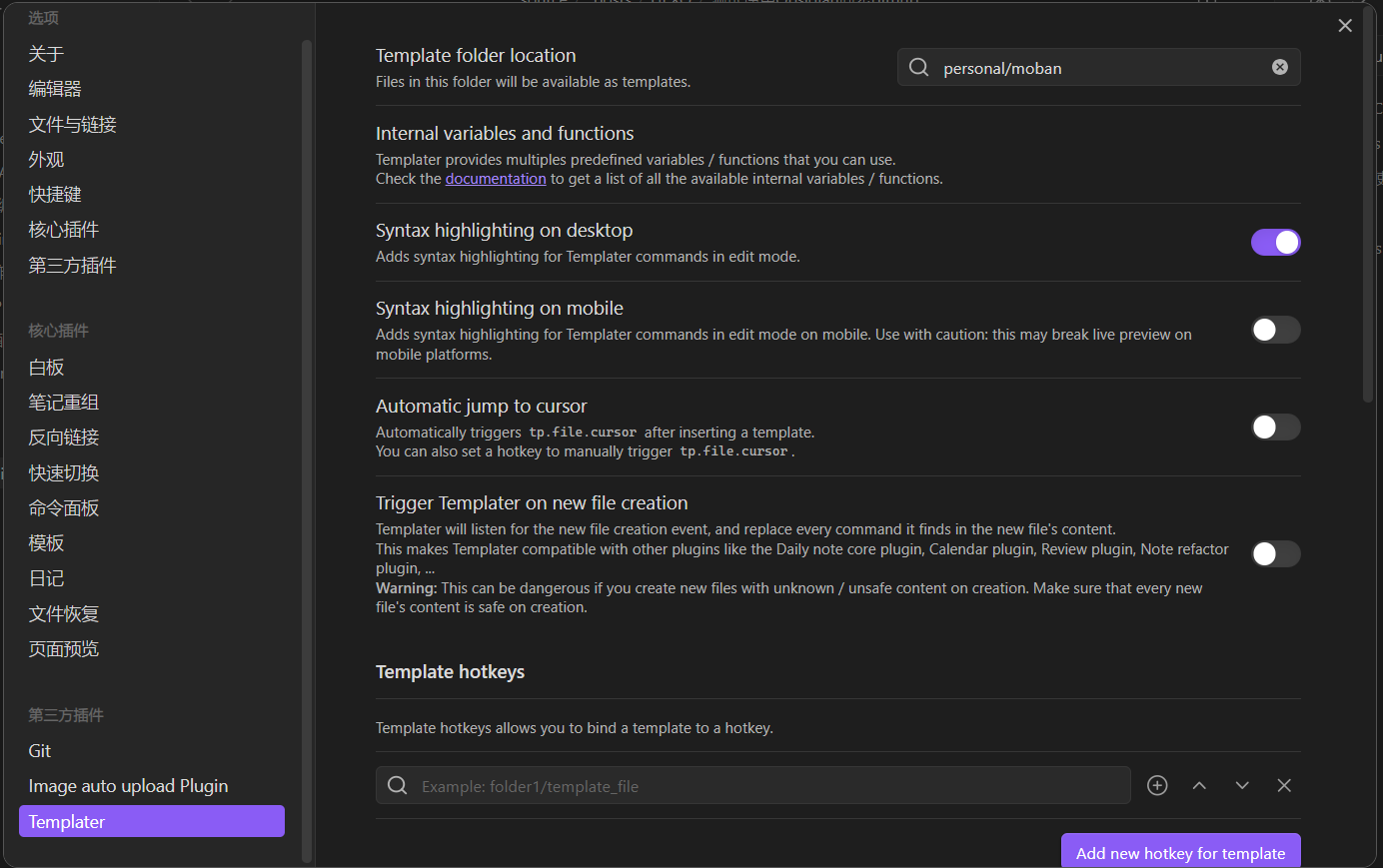Delete the template hotkey row

tap(1284, 785)
